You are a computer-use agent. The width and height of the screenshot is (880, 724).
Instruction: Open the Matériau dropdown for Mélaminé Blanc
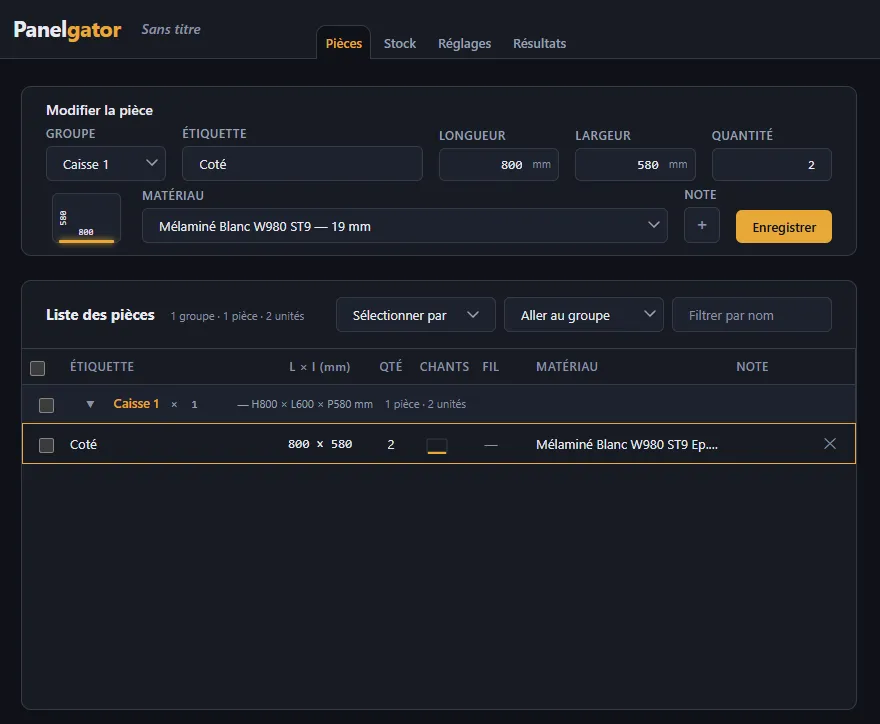click(x=405, y=226)
